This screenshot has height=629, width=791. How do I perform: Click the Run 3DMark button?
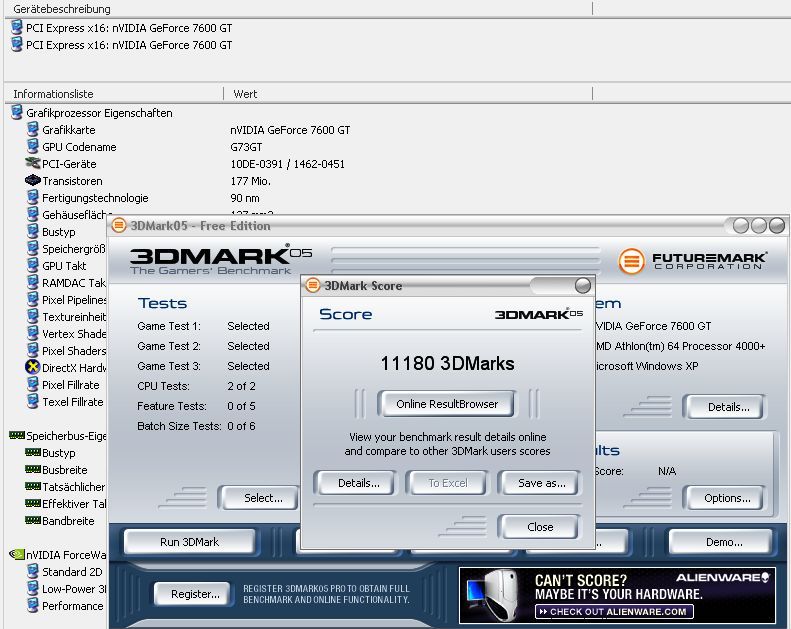pos(189,542)
